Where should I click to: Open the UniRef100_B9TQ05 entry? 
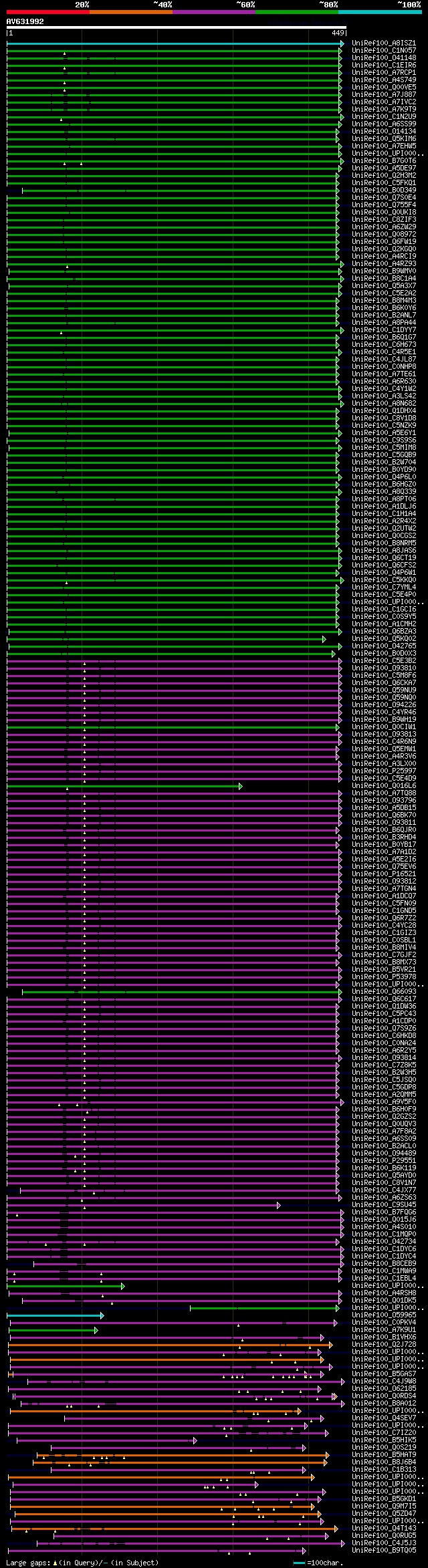[x=384, y=1550]
